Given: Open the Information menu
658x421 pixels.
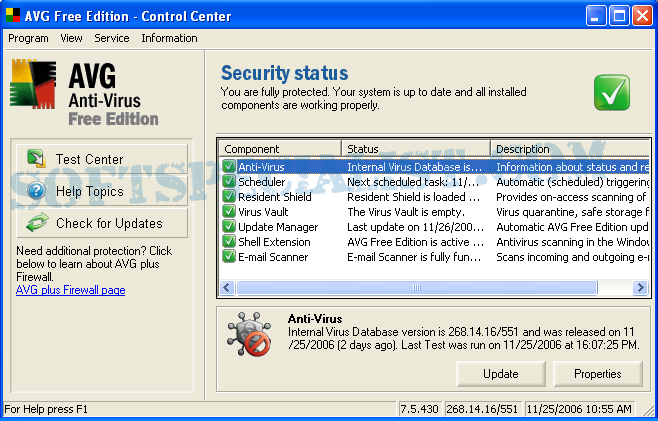Looking at the screenshot, I should (x=169, y=38).
